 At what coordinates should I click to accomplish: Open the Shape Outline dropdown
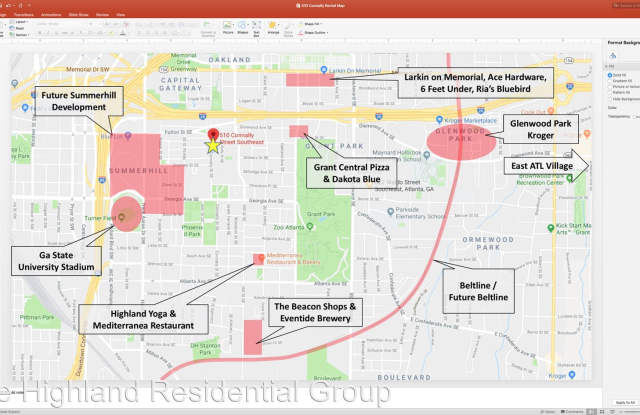coord(313,33)
